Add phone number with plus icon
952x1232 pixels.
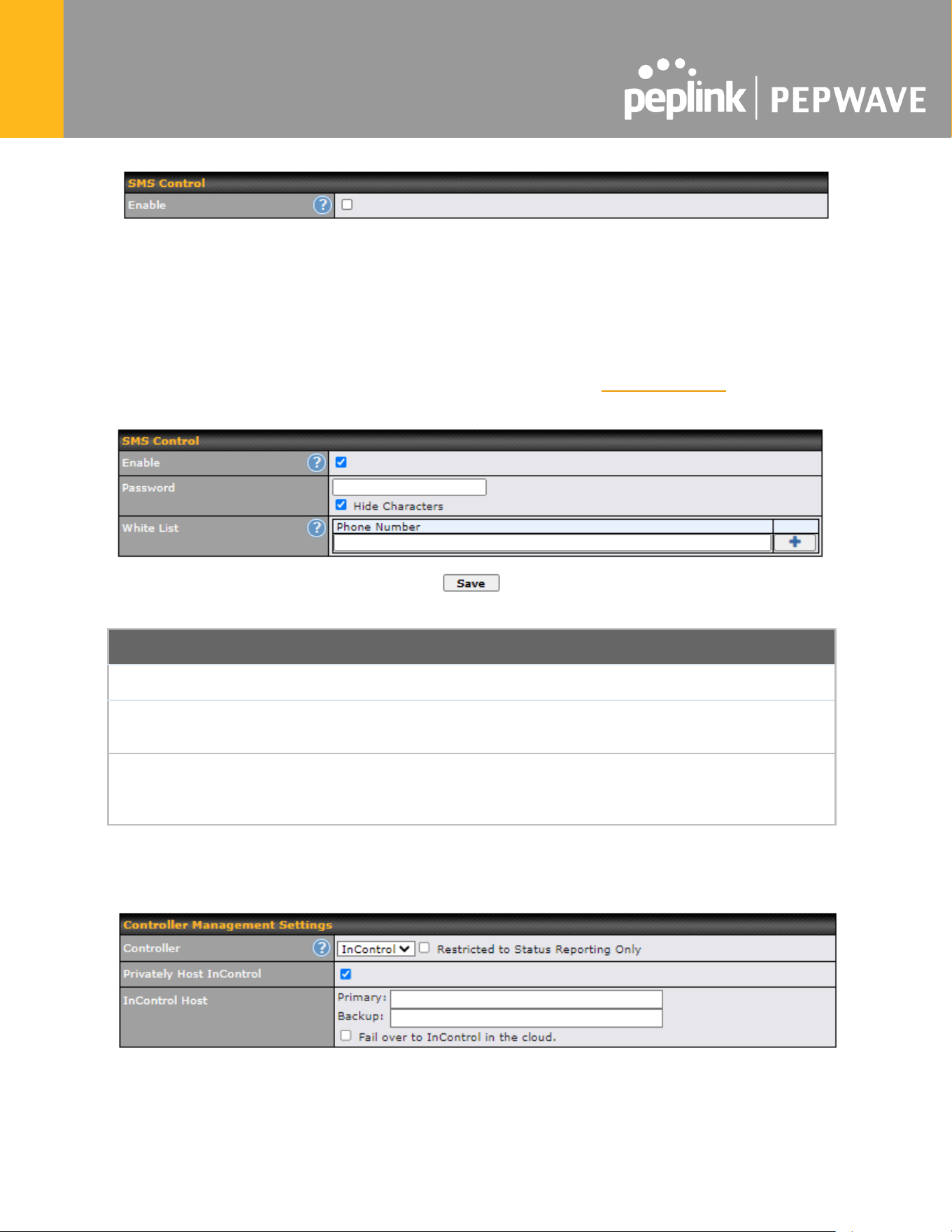[x=795, y=542]
